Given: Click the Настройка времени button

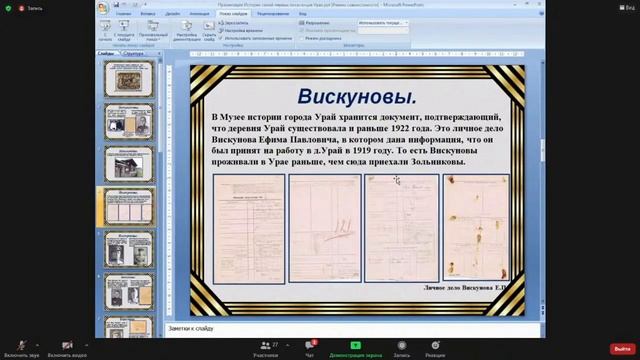Looking at the screenshot, I should (x=241, y=31).
